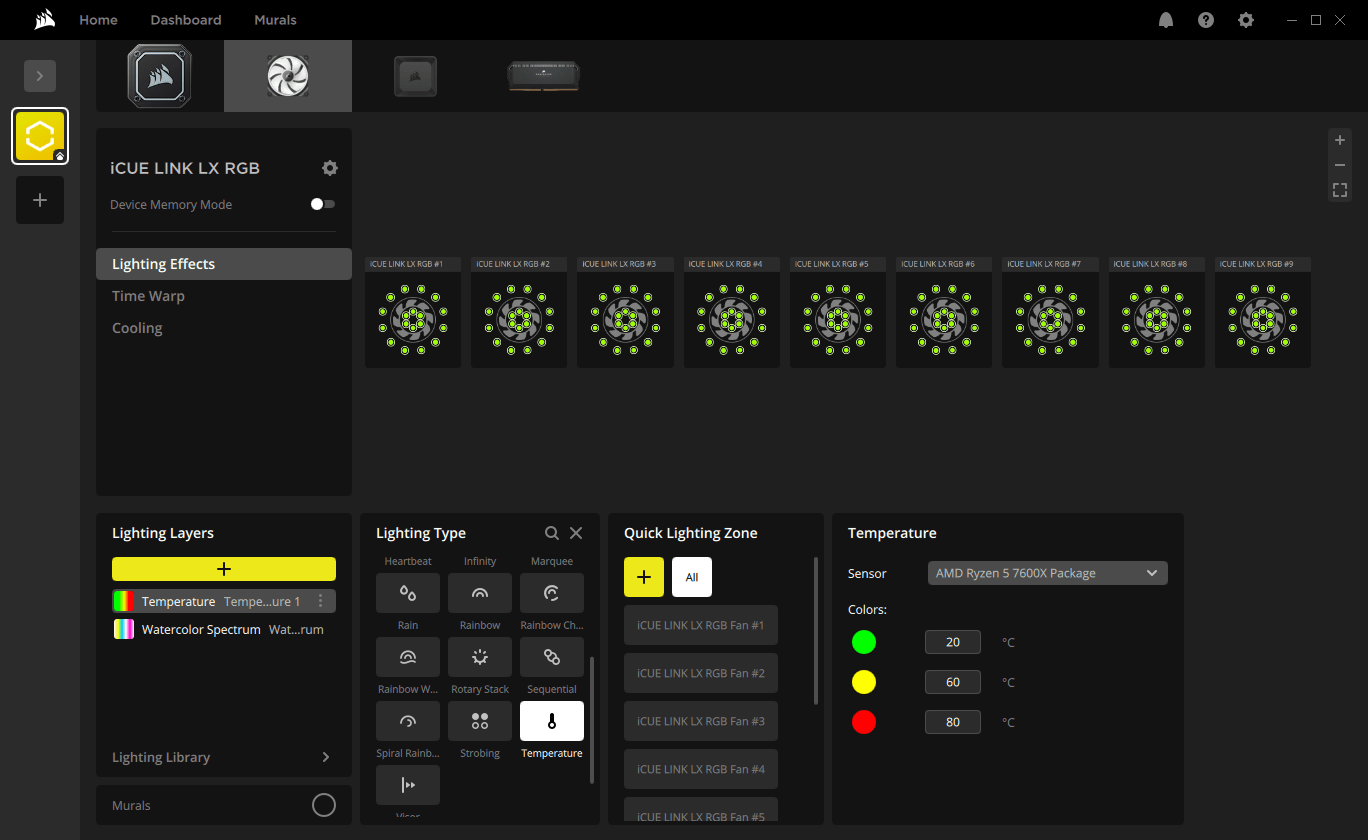Open the Dashboard tab
This screenshot has width=1368, height=840.
(186, 20)
